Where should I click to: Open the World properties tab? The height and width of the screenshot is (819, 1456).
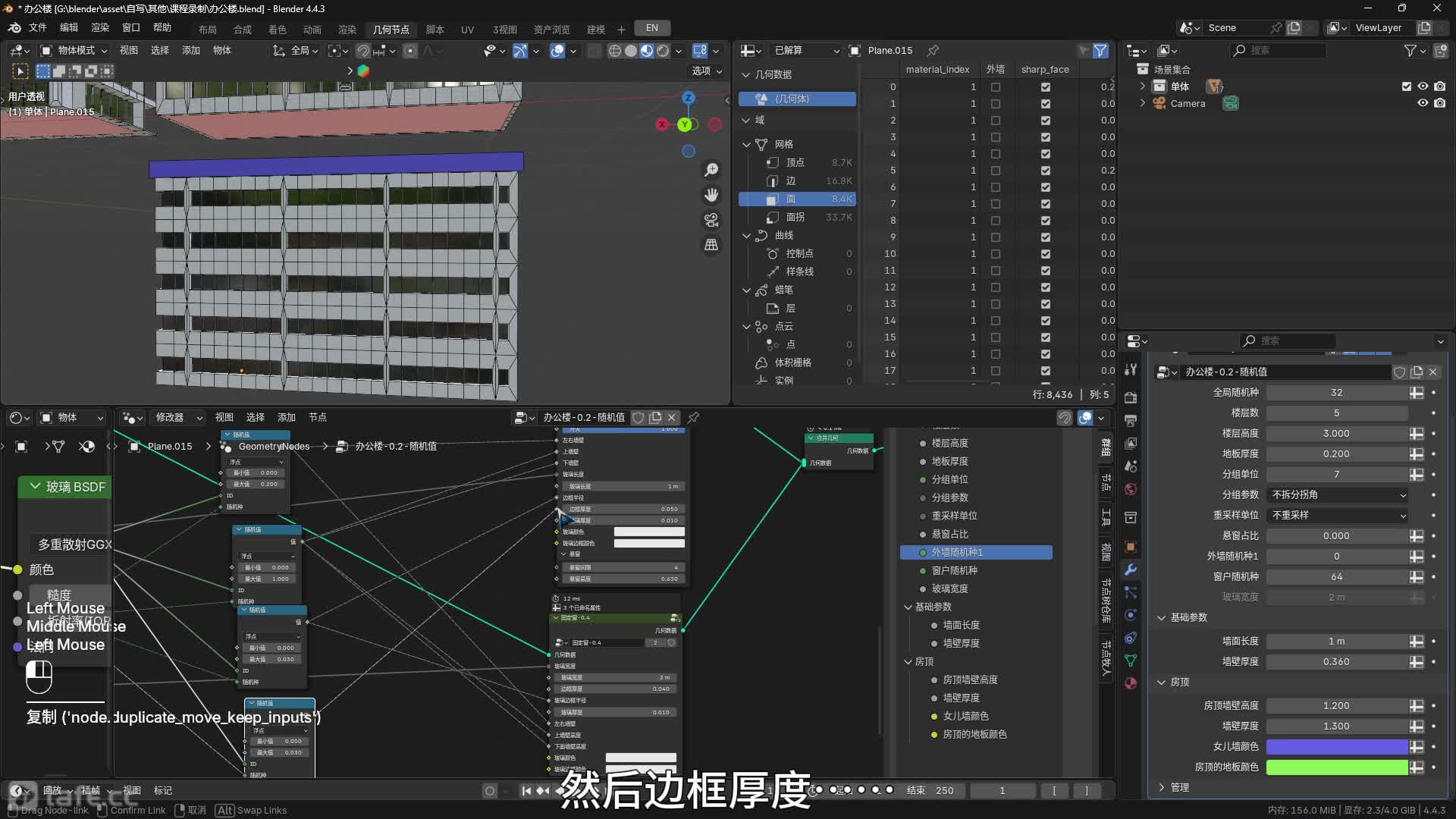tap(1131, 489)
